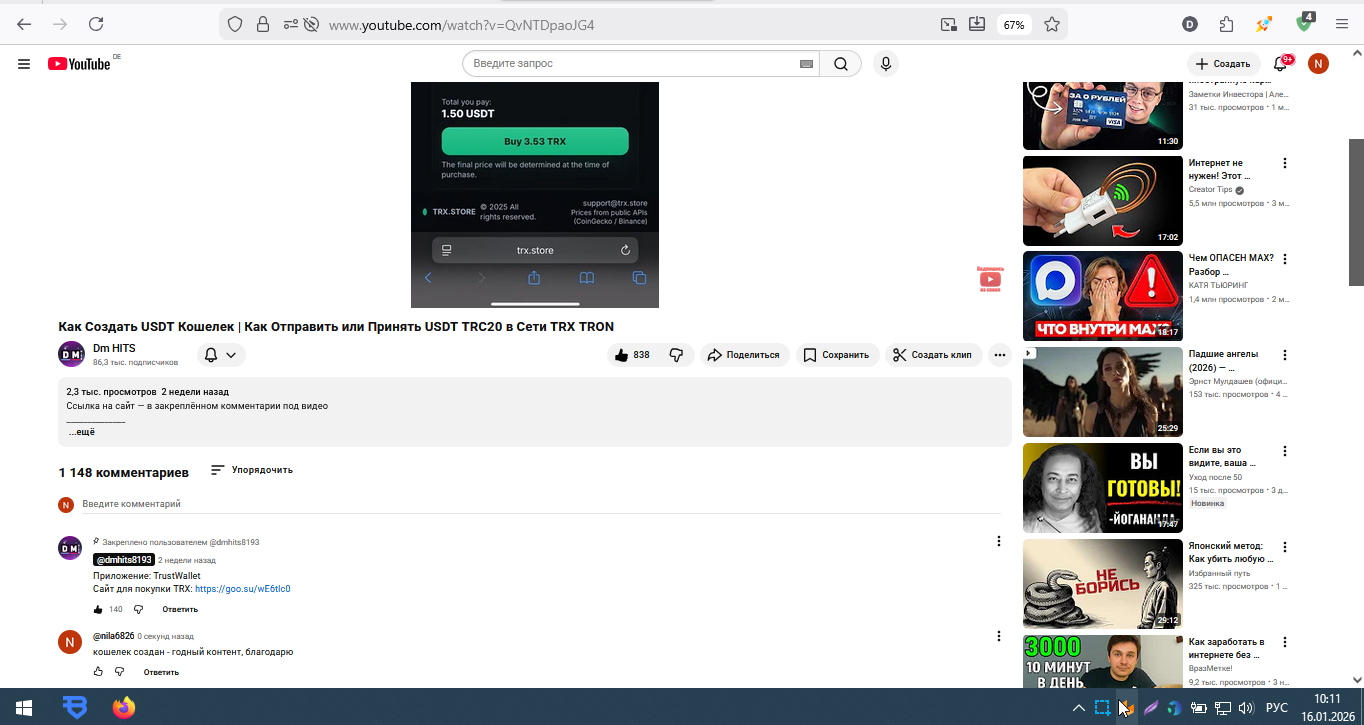1364x725 pixels.
Task: Open the 'Падшие ангелы' video thumbnail
Action: pyautogui.click(x=1102, y=392)
